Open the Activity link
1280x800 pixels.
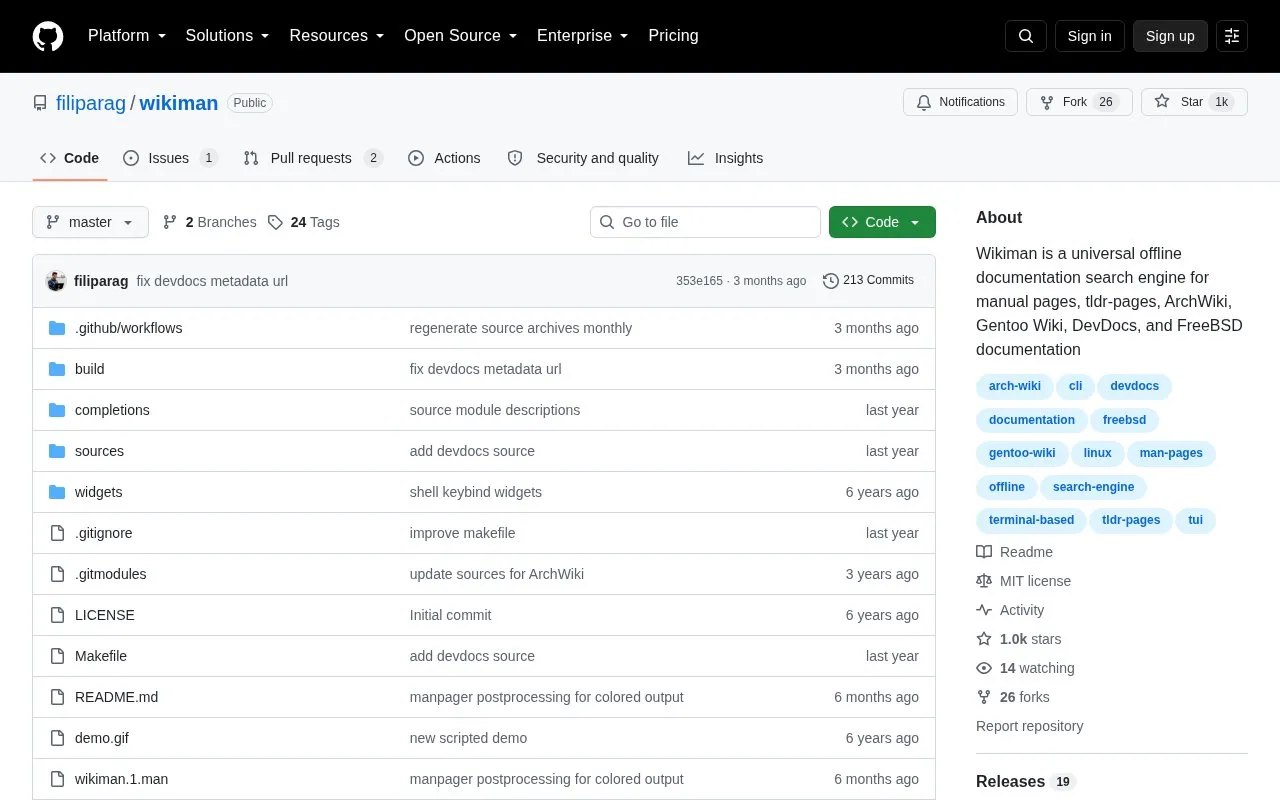(x=1010, y=610)
